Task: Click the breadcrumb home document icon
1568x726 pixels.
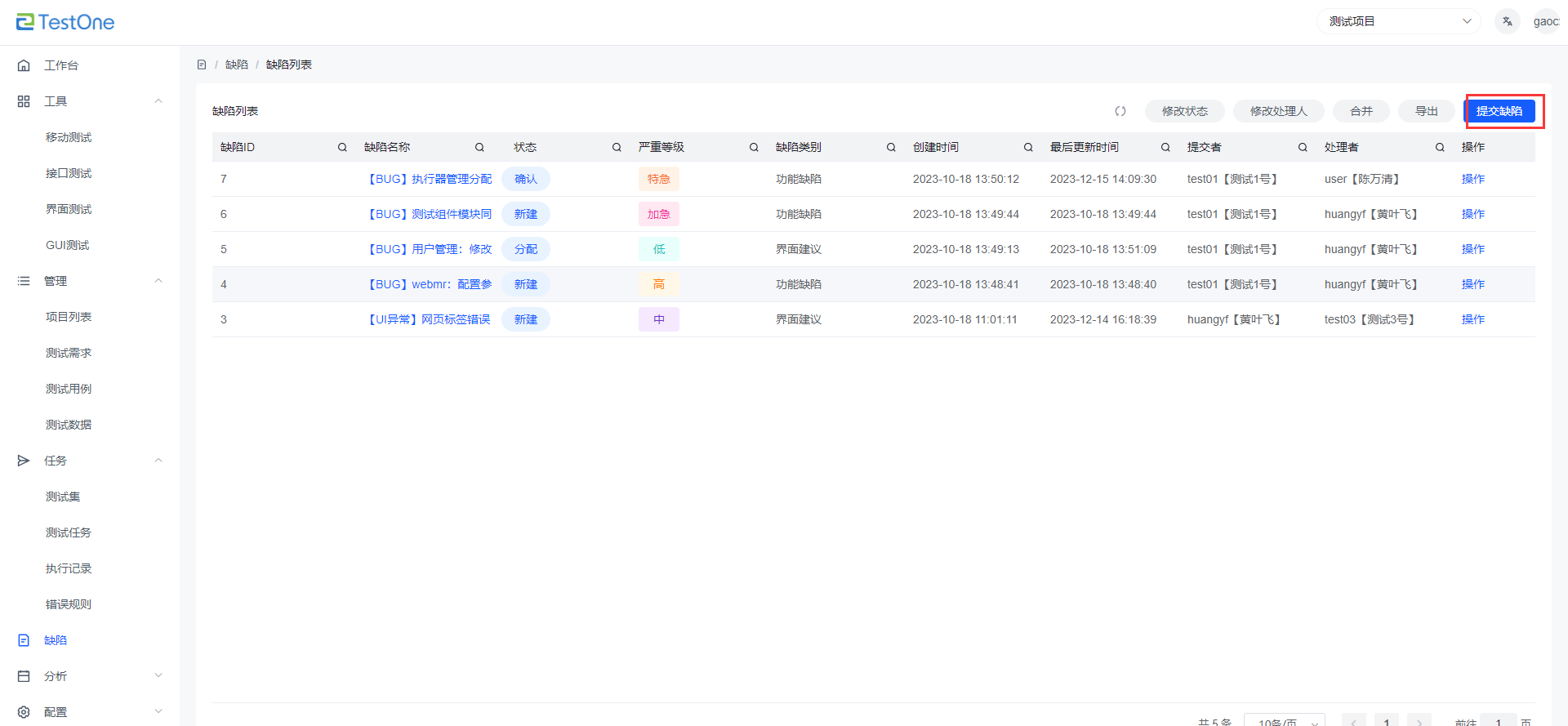Action: tap(202, 65)
